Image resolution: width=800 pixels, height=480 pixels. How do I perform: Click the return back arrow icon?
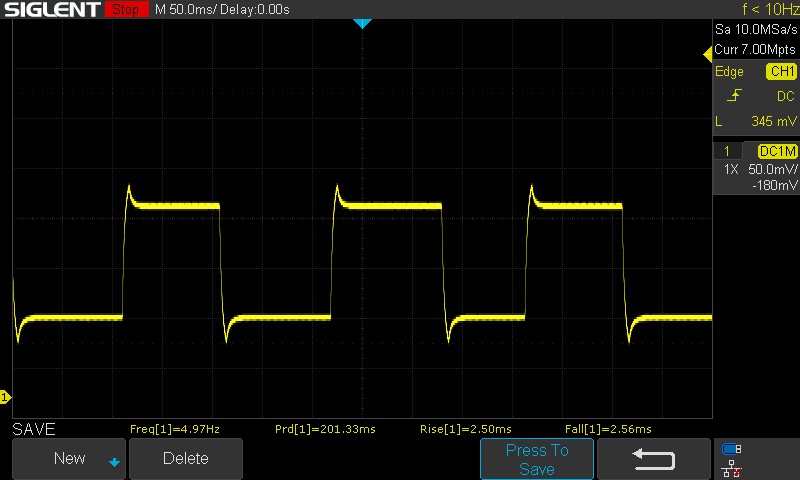coord(654,459)
